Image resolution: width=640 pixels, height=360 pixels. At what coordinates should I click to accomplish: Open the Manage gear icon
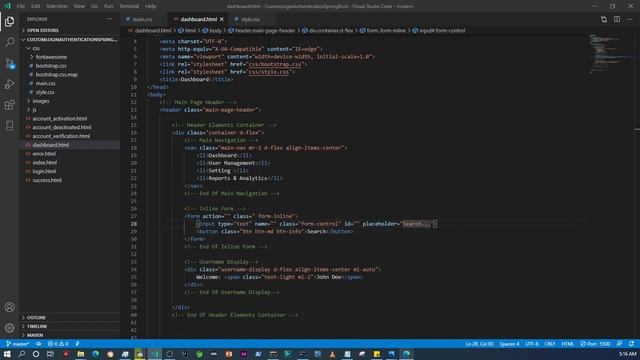[9, 328]
